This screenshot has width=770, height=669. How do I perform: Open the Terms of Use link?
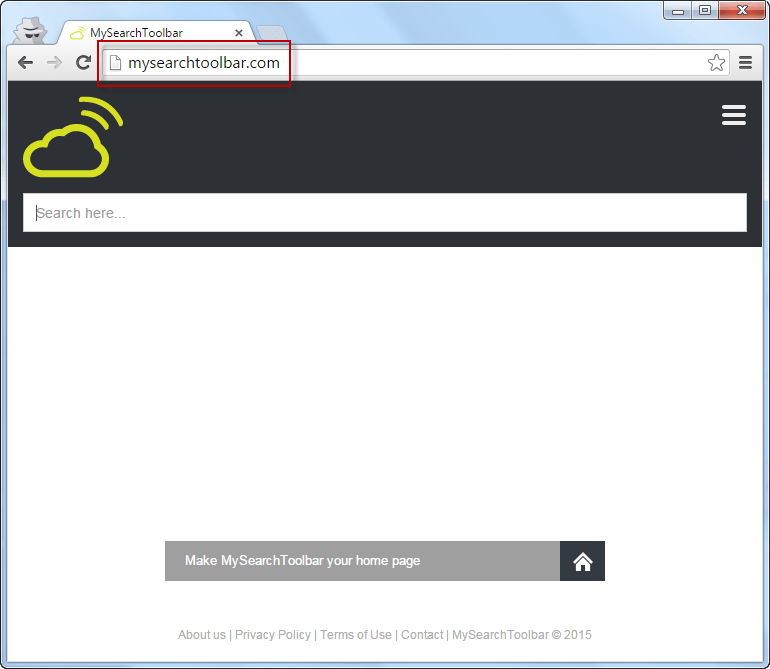coord(356,635)
